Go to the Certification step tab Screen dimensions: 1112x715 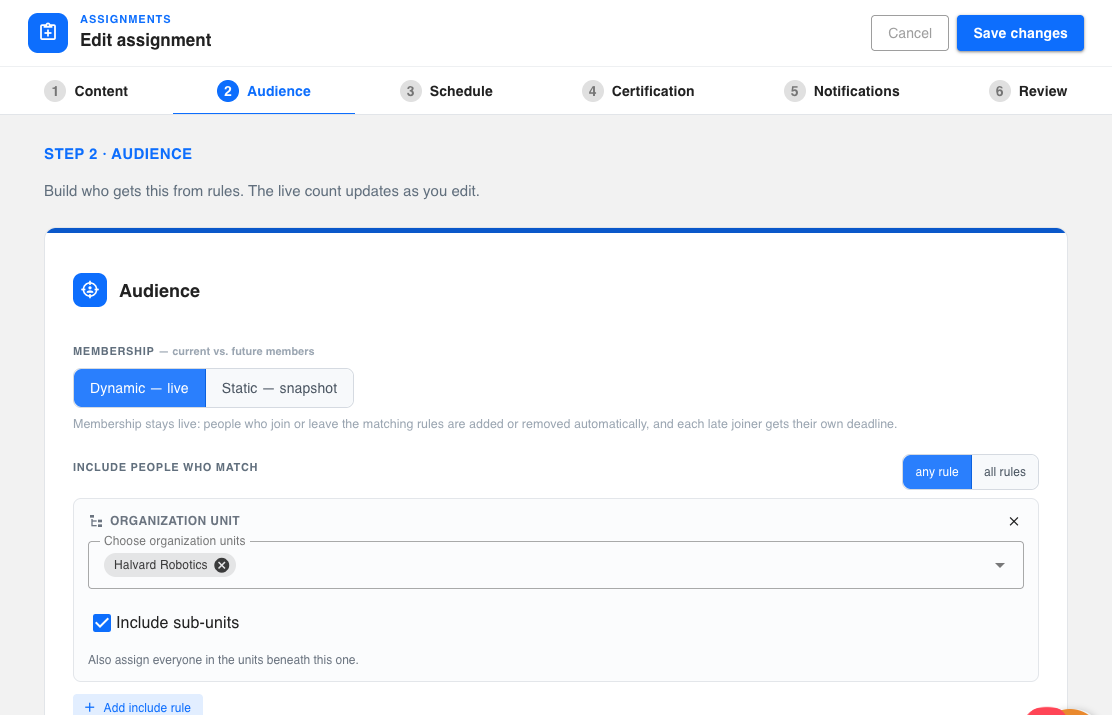coord(638,91)
